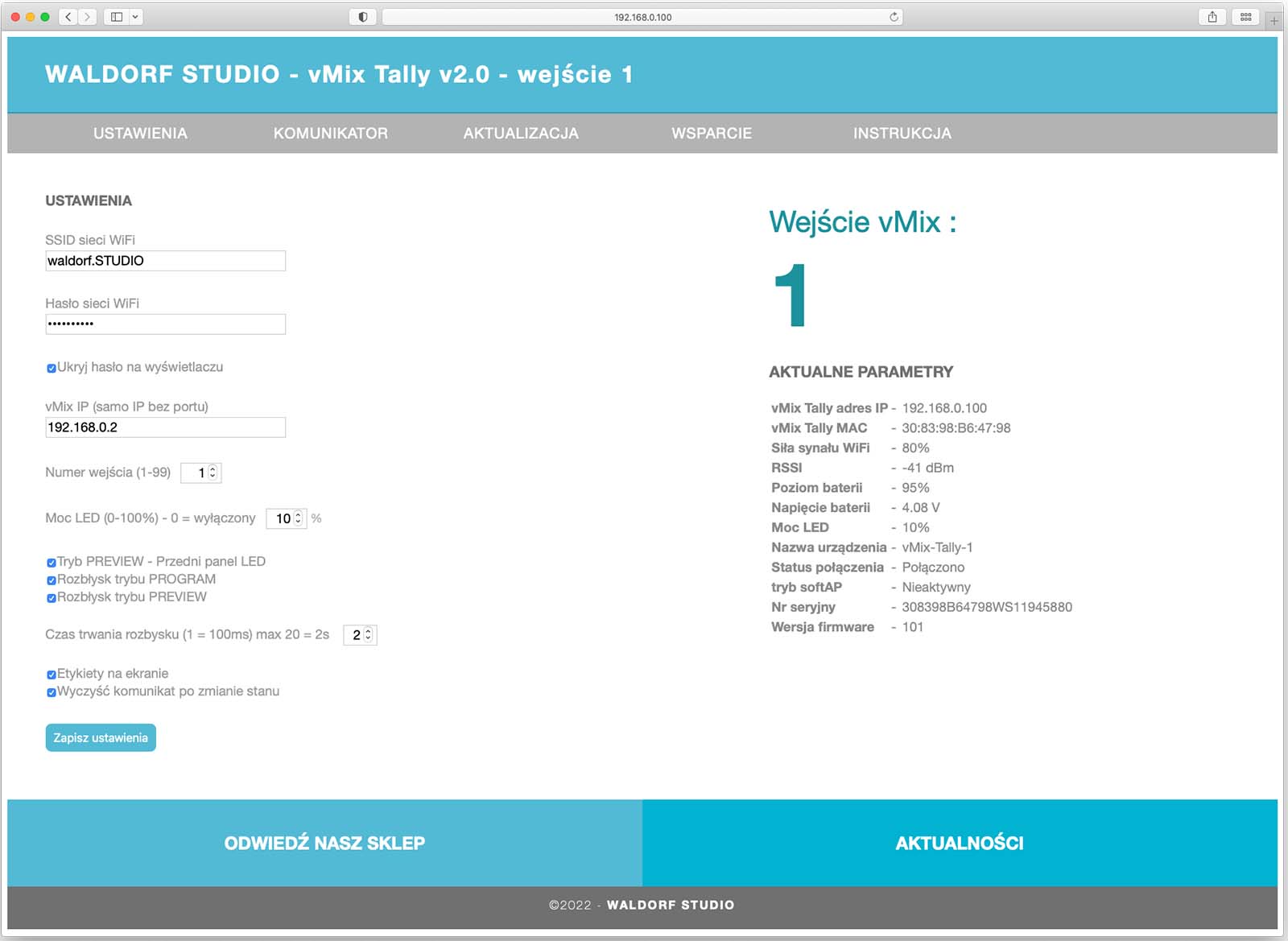Switch to the AKTUALIZACJA tab
This screenshot has height=941, width=1288.
520,134
